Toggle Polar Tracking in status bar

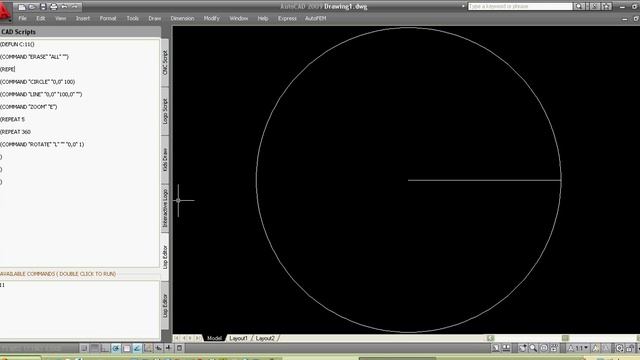116,348
